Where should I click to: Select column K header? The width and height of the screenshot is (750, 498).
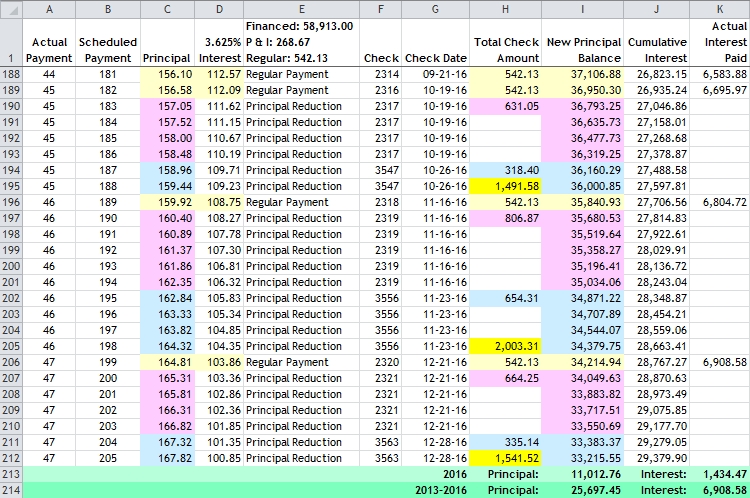pos(720,9)
